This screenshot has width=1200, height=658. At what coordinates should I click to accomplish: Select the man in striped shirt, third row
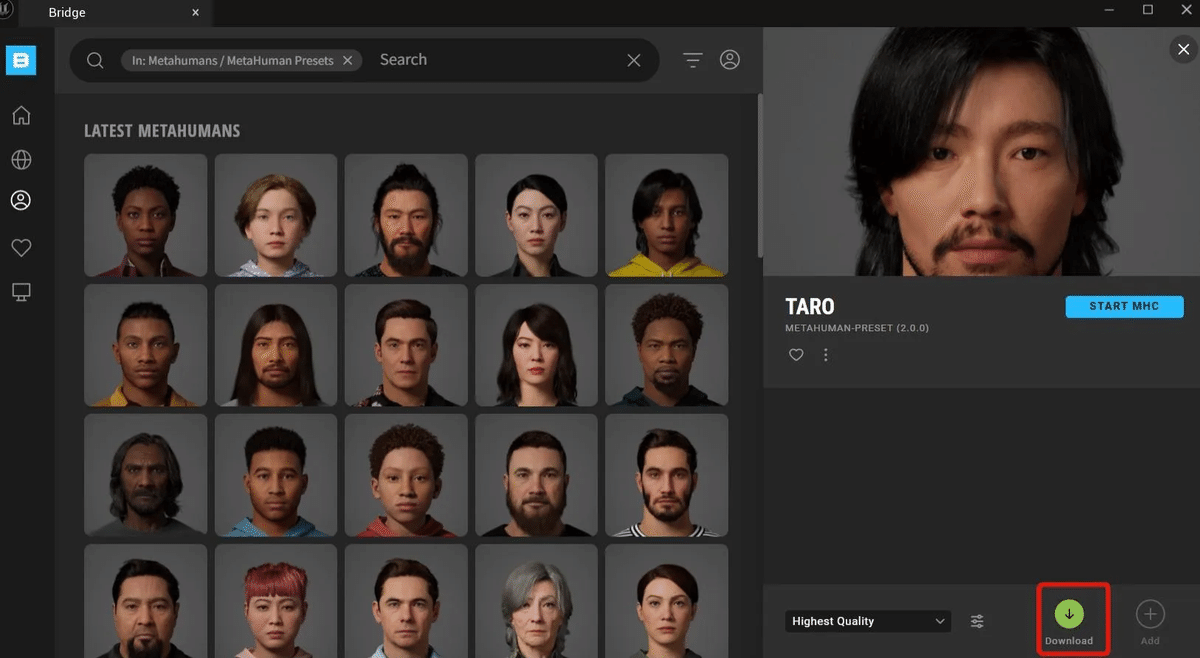tap(667, 476)
